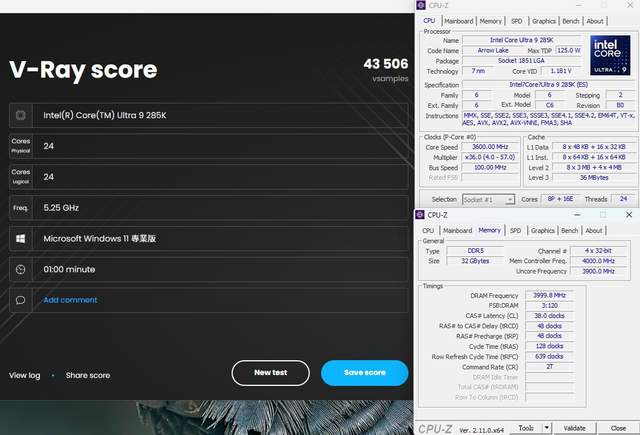This screenshot has height=435, width=640.
Task: Click the CPU-Z icon in upper title bar
Action: (421, 5)
